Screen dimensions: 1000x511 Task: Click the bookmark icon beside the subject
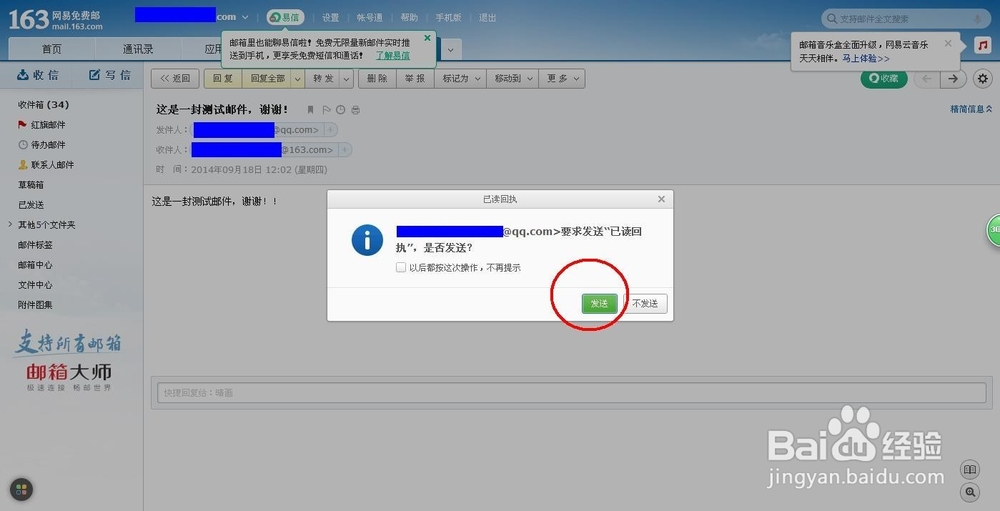311,110
